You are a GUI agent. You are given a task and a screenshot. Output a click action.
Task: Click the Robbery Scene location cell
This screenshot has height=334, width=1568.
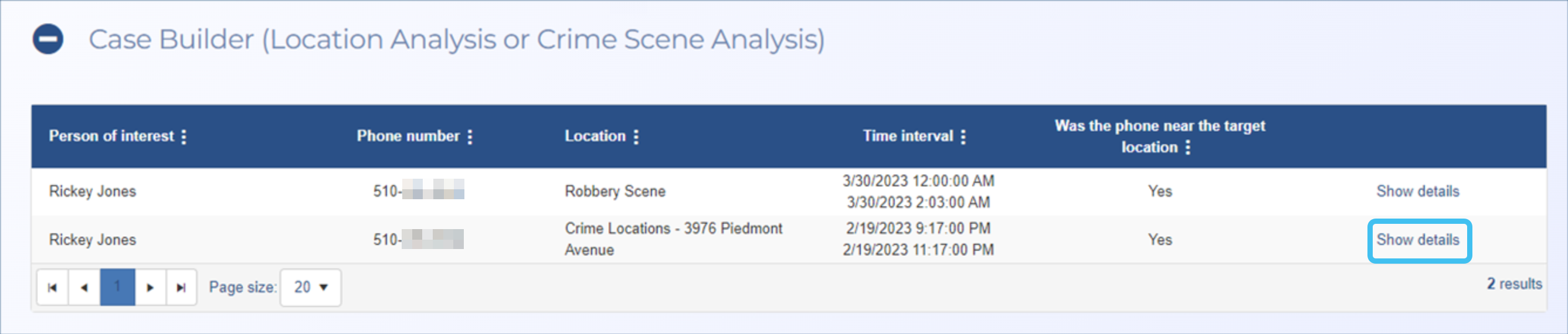coord(615,192)
